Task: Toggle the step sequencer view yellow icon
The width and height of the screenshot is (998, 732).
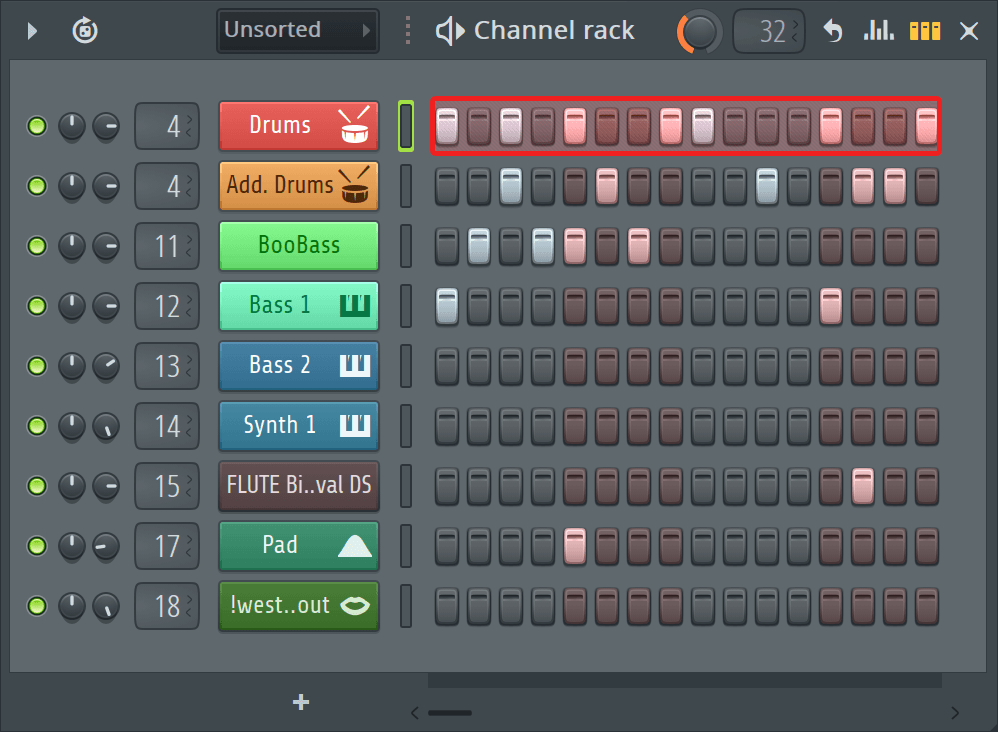Action: tap(925, 31)
